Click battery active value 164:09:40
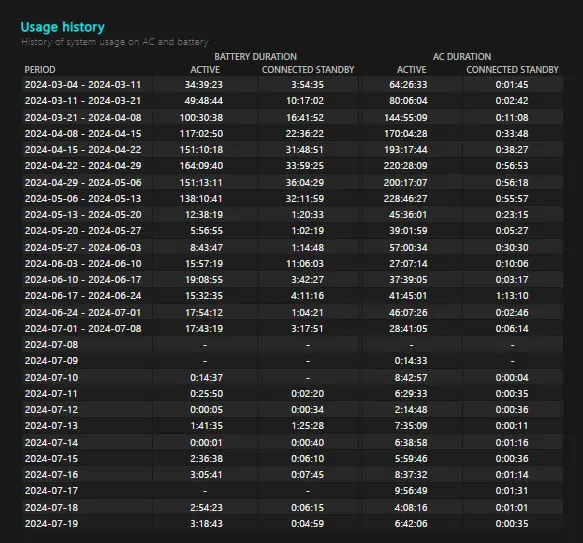583x543 pixels. click(x=201, y=166)
